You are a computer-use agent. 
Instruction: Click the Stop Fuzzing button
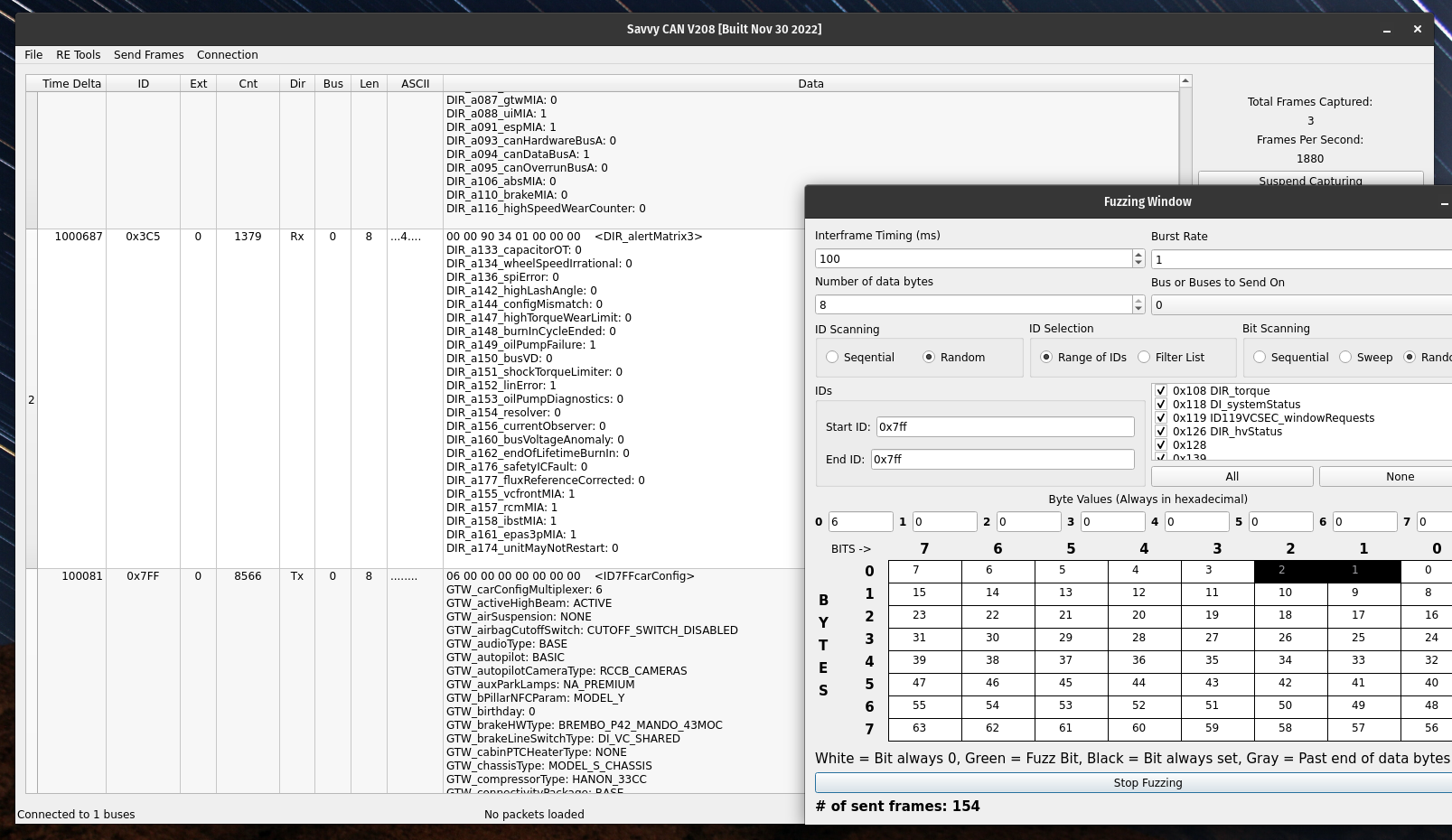(1147, 783)
